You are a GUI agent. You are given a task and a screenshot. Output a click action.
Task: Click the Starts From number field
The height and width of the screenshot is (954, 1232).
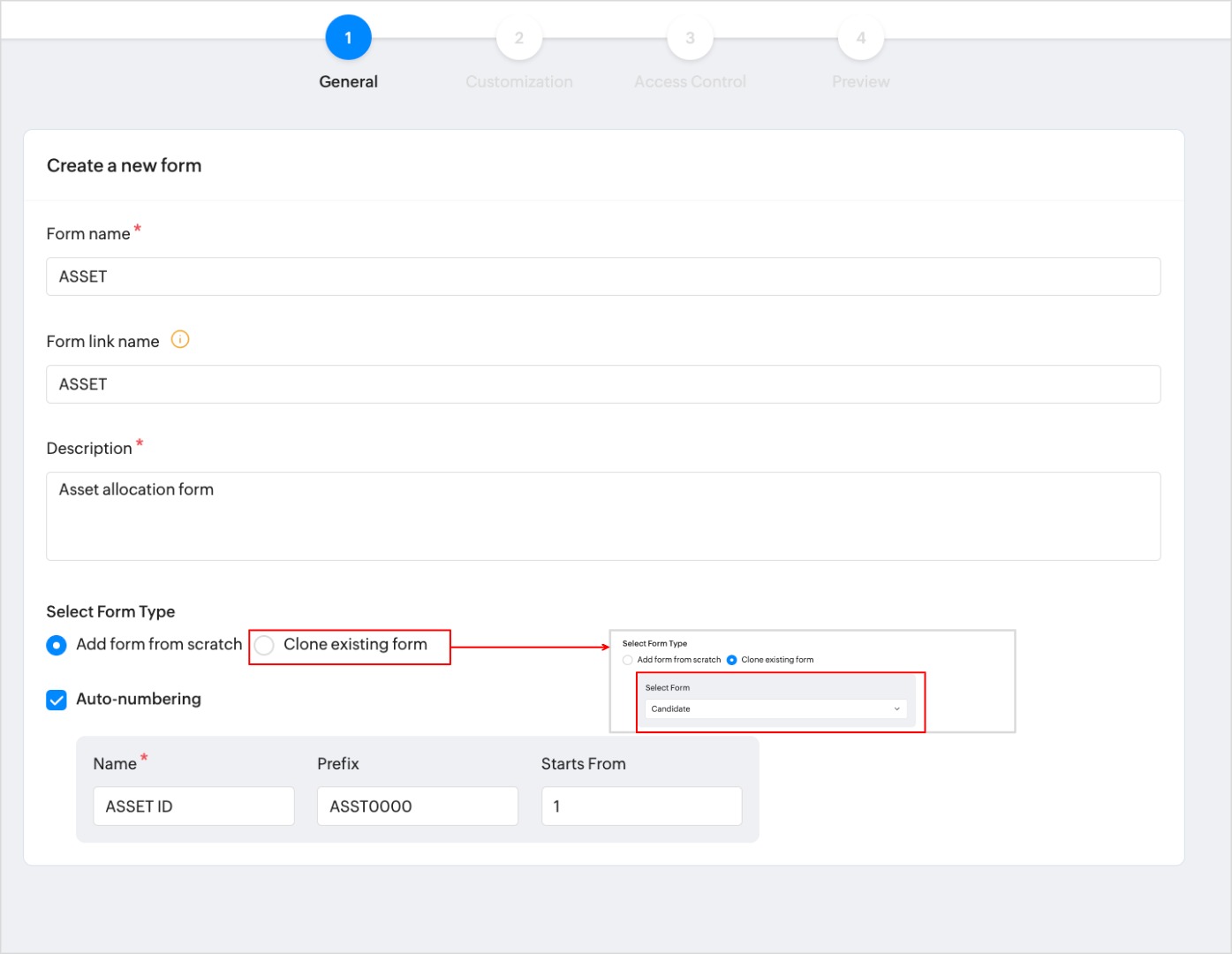642,806
